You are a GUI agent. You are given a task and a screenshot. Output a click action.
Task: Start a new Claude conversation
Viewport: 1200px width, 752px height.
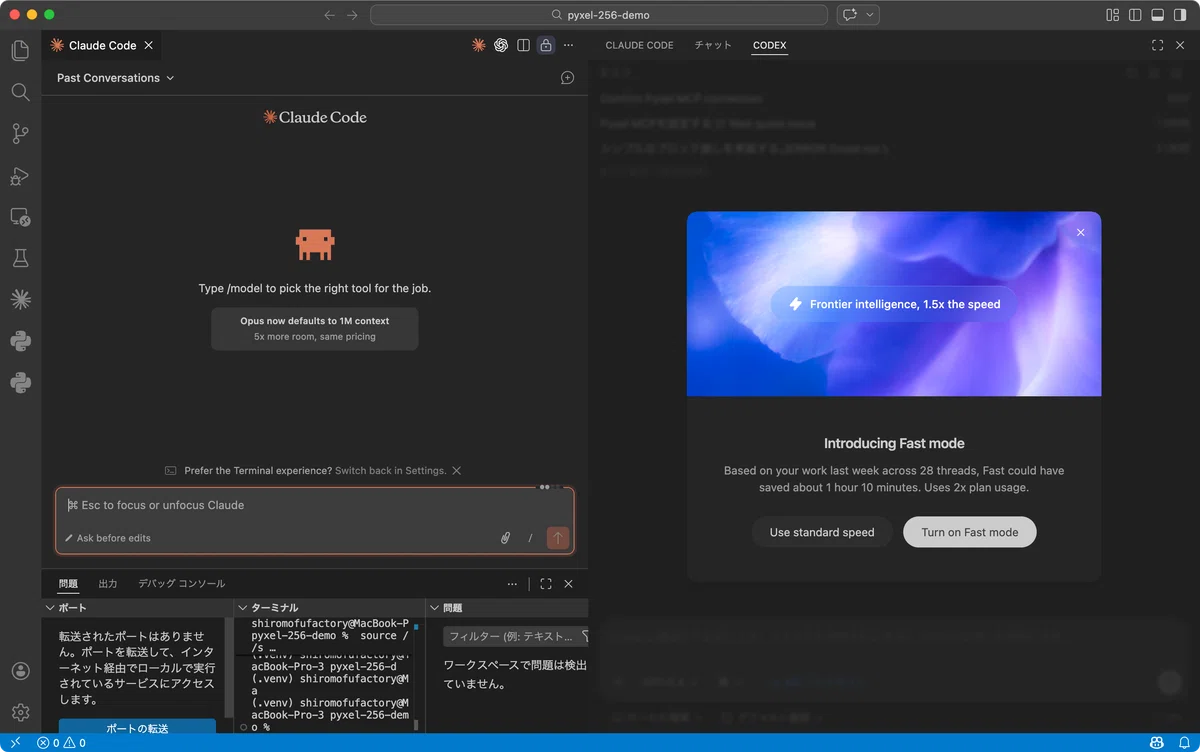(x=567, y=78)
